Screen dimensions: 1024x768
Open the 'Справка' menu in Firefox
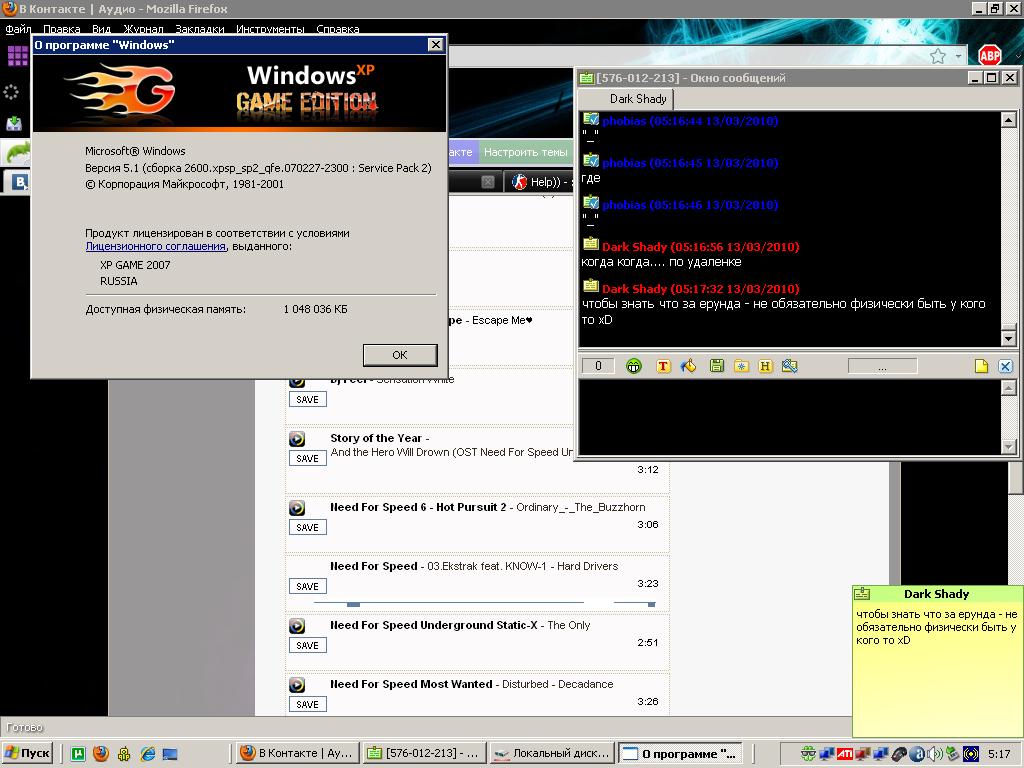[338, 29]
